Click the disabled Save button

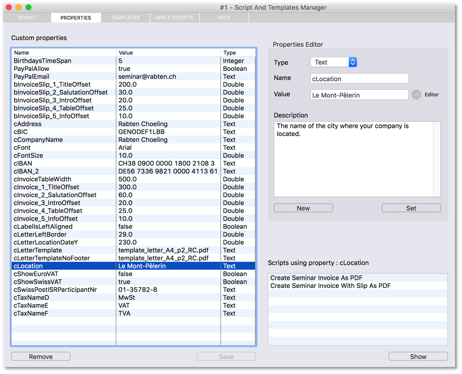[x=226, y=356]
